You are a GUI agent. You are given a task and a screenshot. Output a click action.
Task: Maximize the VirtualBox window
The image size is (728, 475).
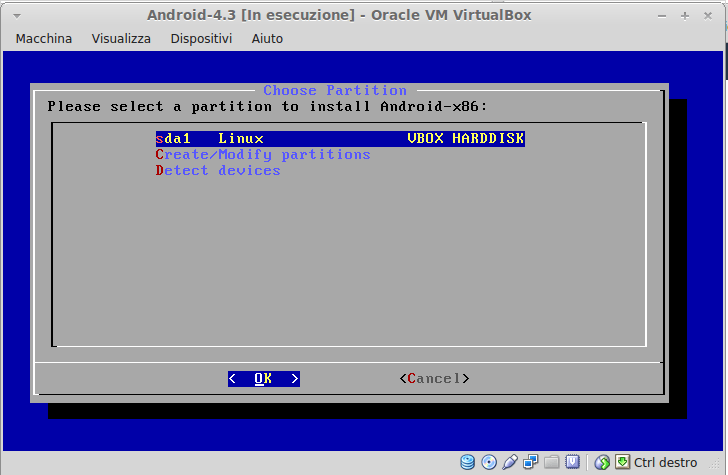[685, 16]
